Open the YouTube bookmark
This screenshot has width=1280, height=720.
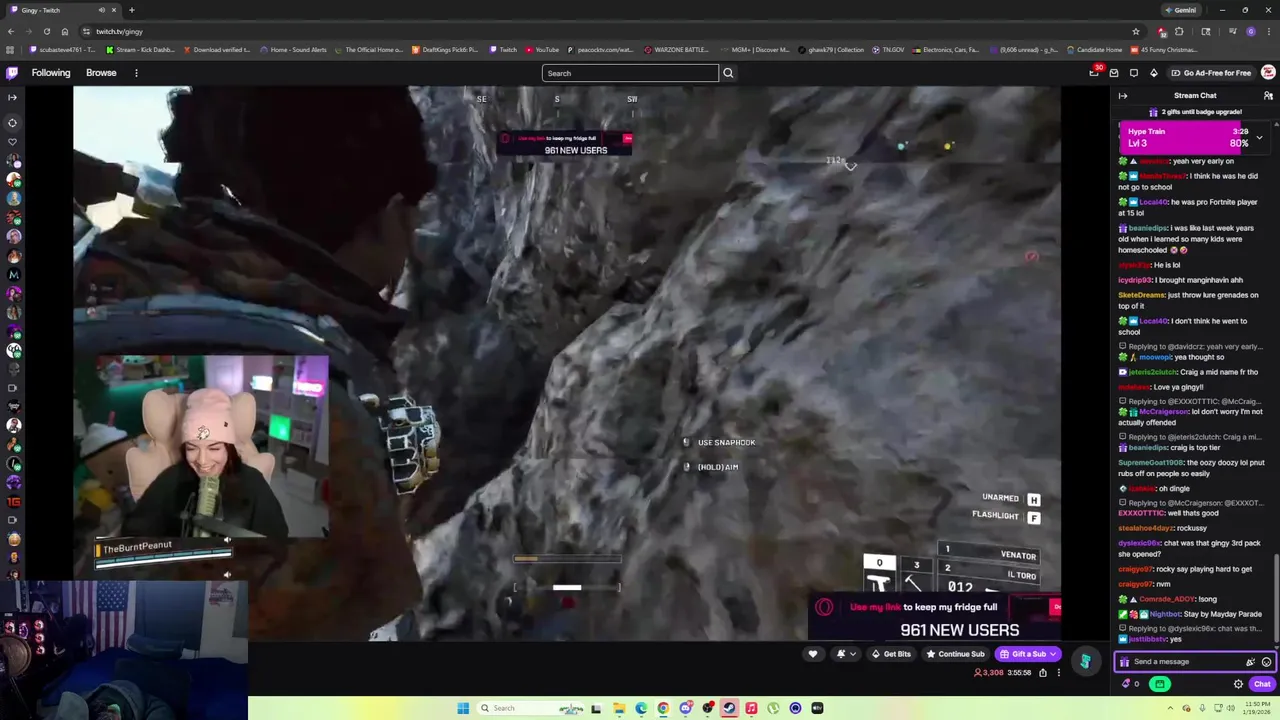pyautogui.click(x=542, y=50)
